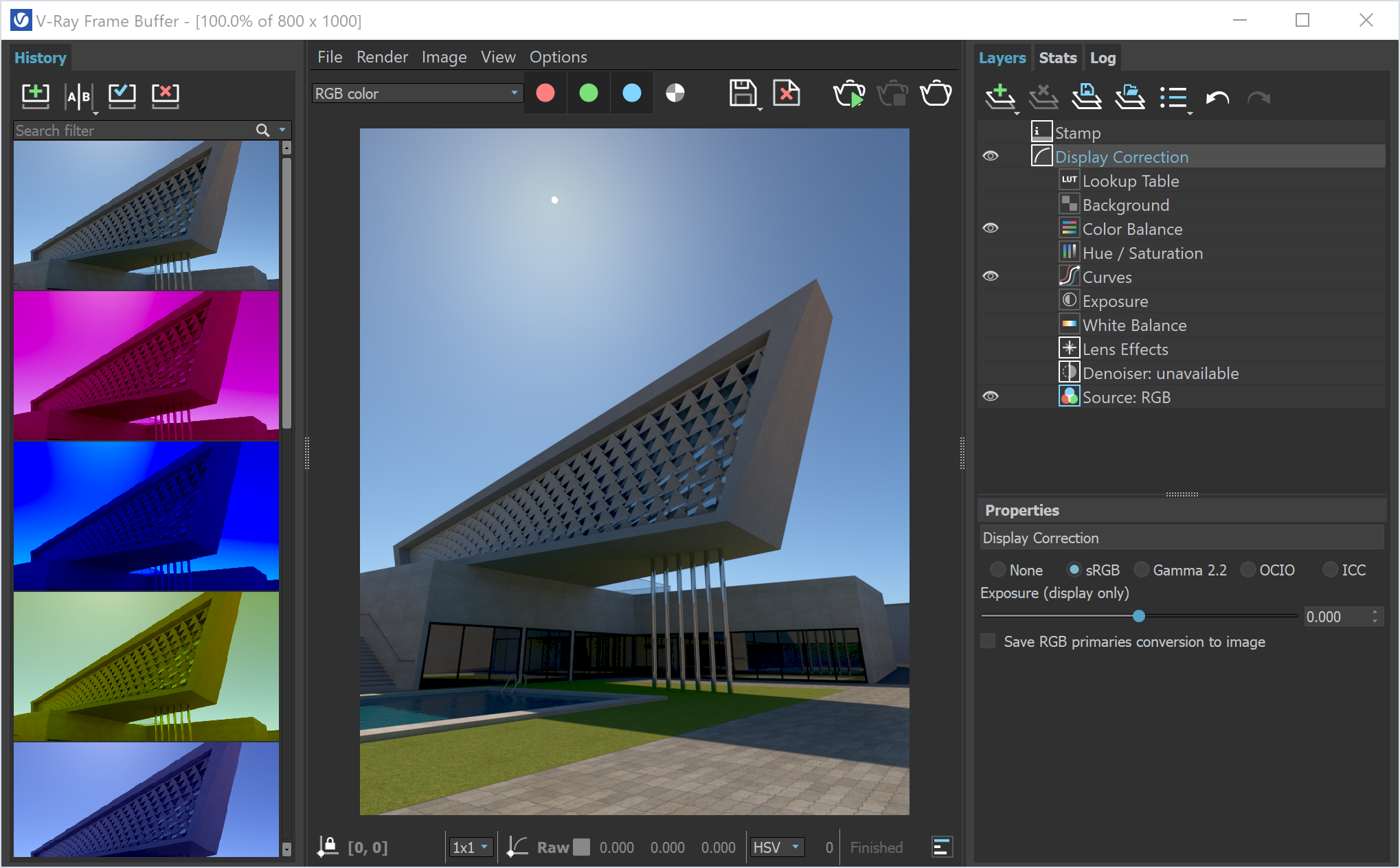Click save to history icon
Image resolution: width=1400 pixels, height=868 pixels.
point(35,95)
